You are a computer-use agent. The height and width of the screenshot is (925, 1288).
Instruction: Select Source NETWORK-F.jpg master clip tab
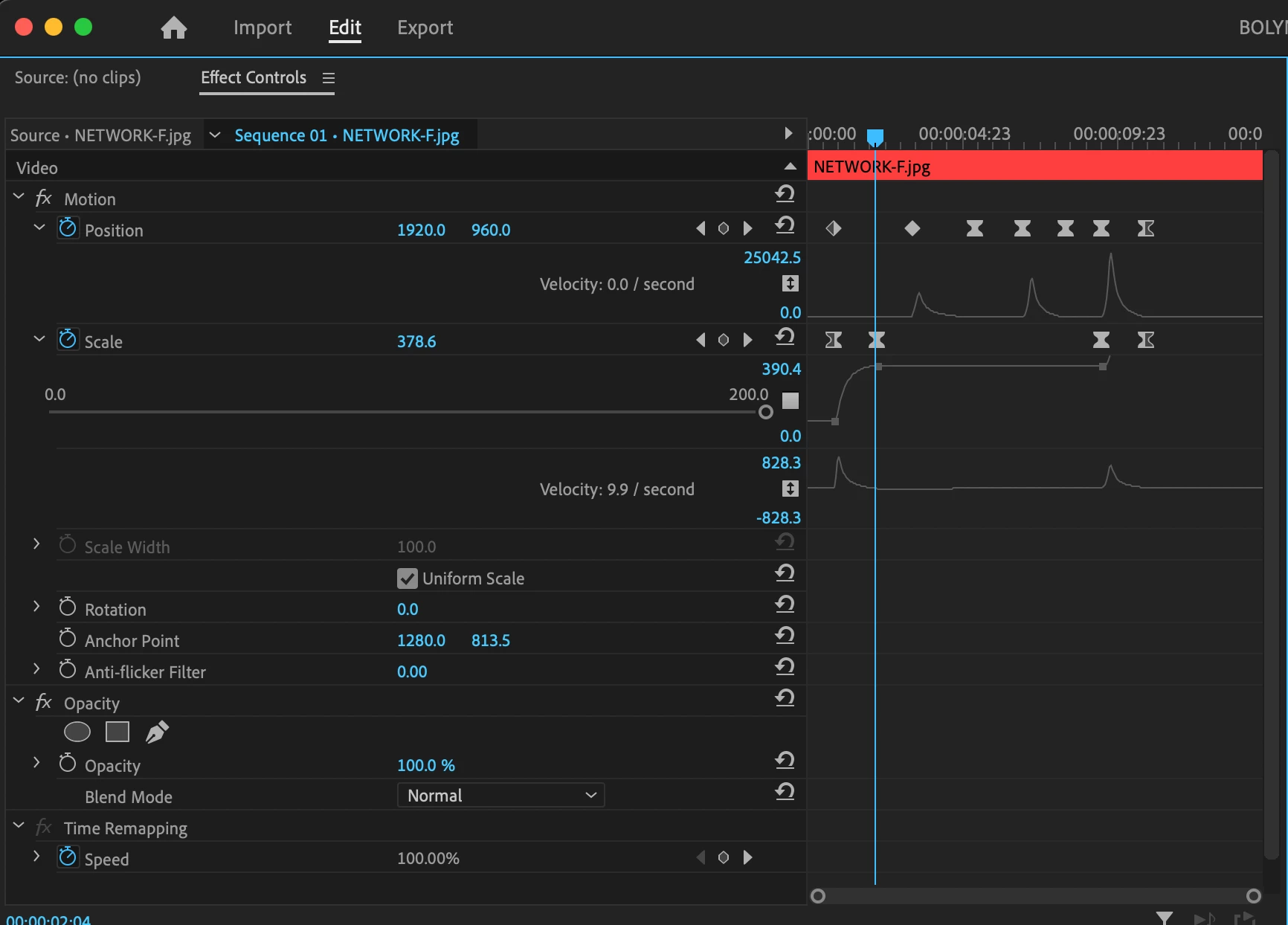click(100, 135)
